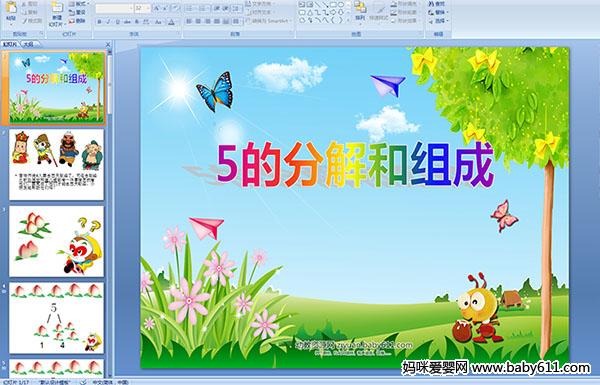Close the slide thumbnail pane

[x=108, y=44]
